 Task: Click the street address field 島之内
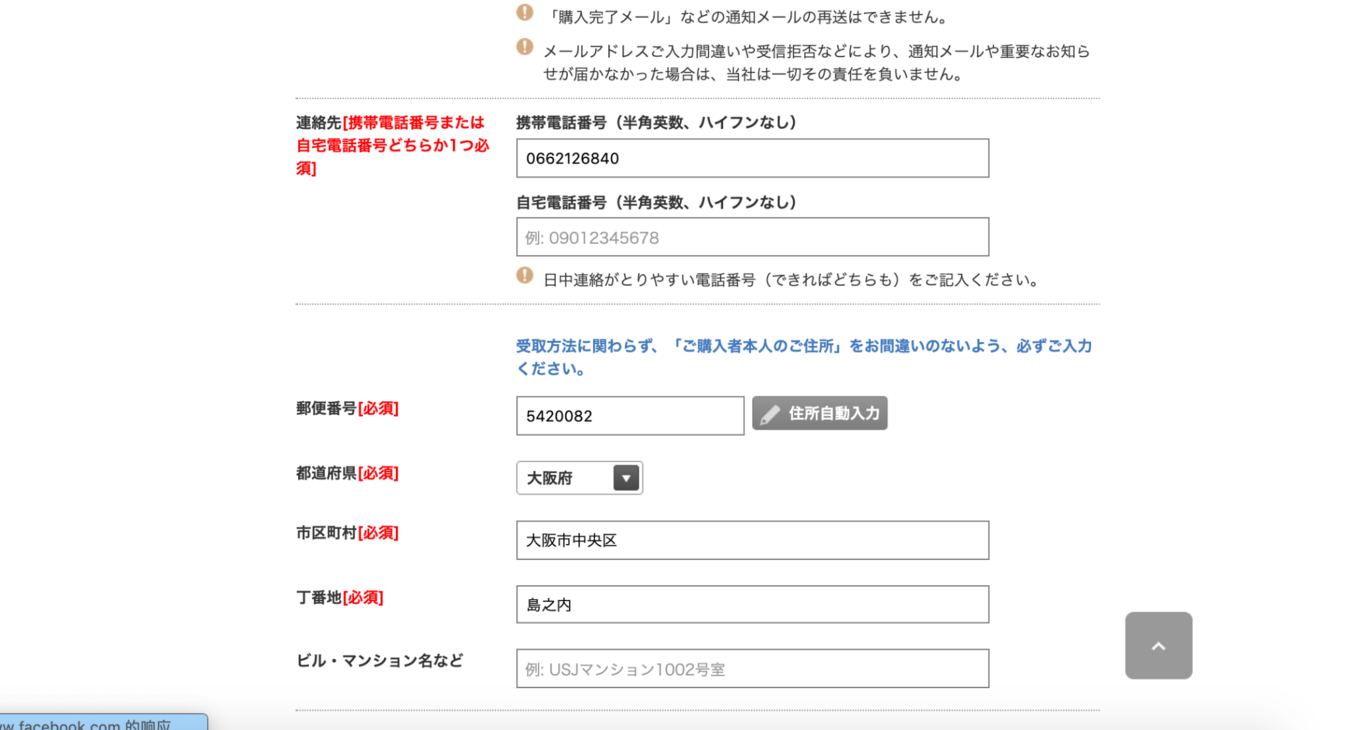752,604
